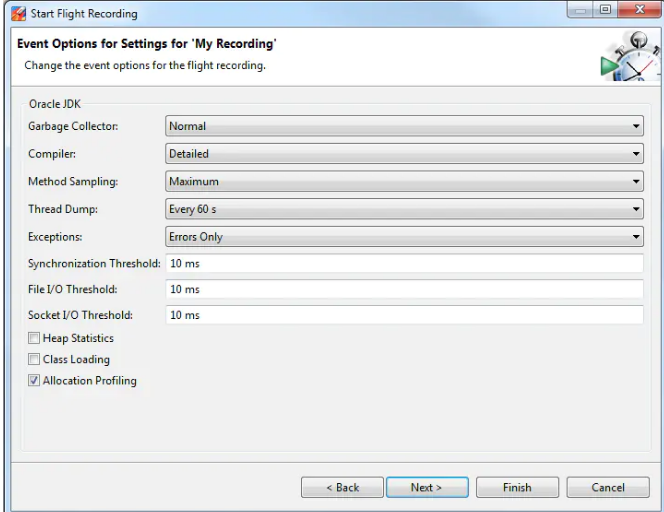This screenshot has height=512, width=664.
Task: Enable the Class Loading checkbox
Action: (x=34, y=359)
